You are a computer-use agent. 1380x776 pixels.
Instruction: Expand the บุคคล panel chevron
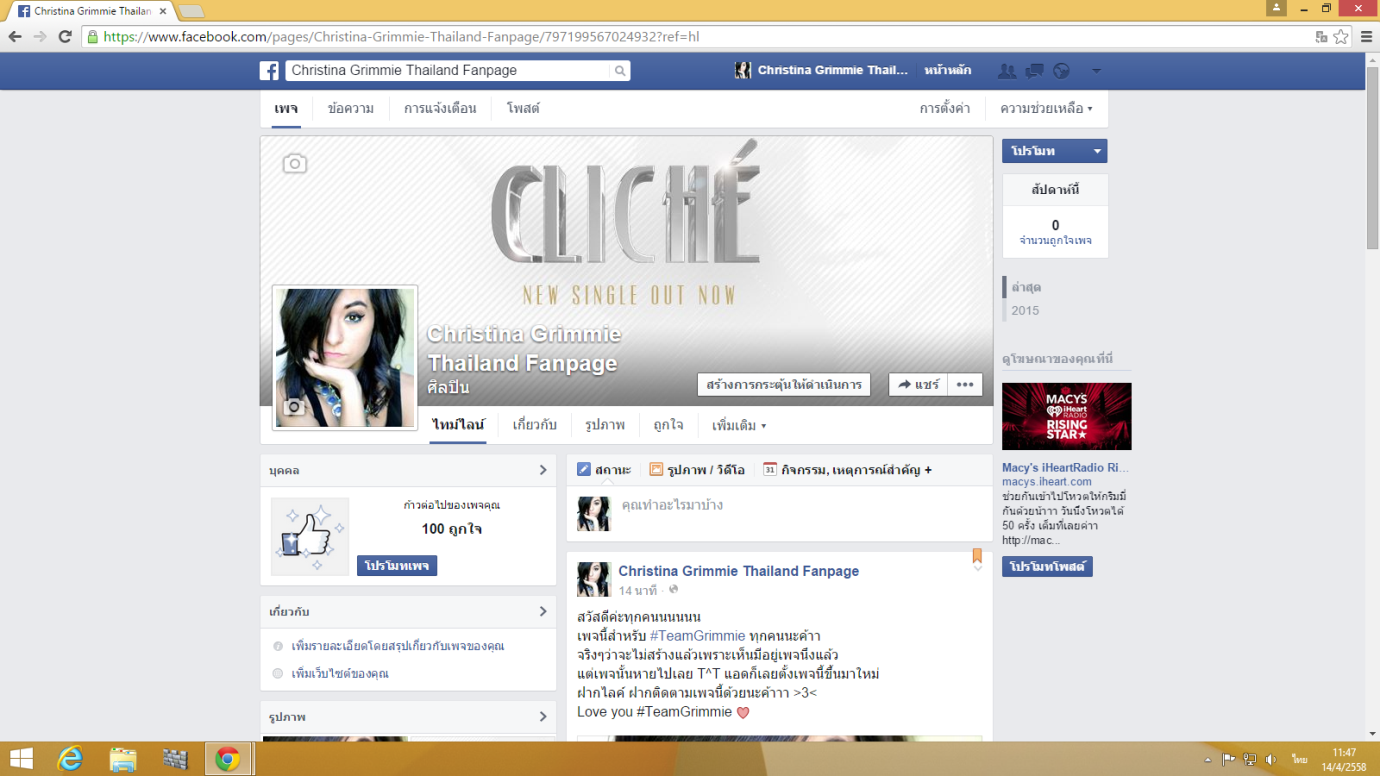click(543, 470)
